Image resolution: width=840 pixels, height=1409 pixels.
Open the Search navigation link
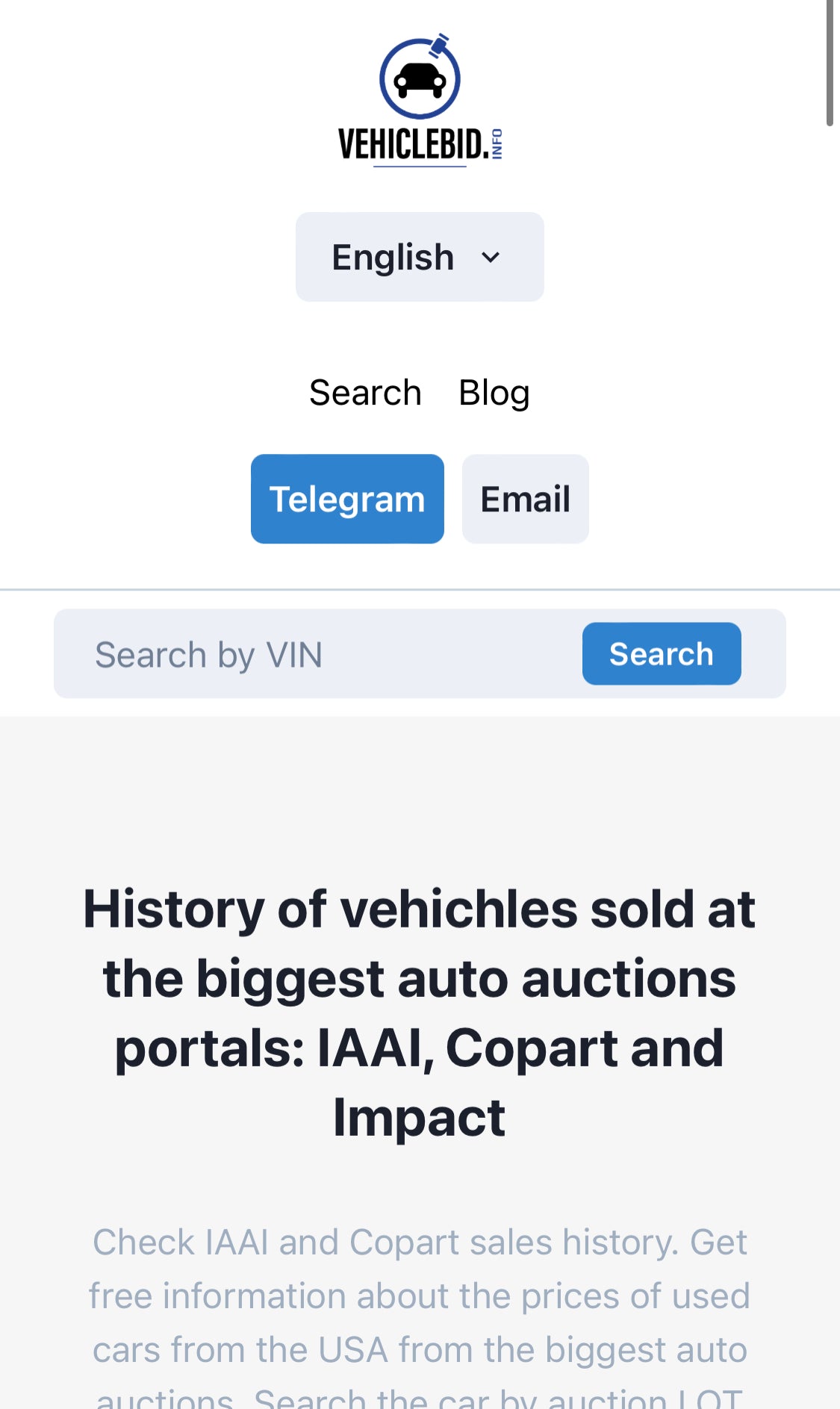[365, 393]
